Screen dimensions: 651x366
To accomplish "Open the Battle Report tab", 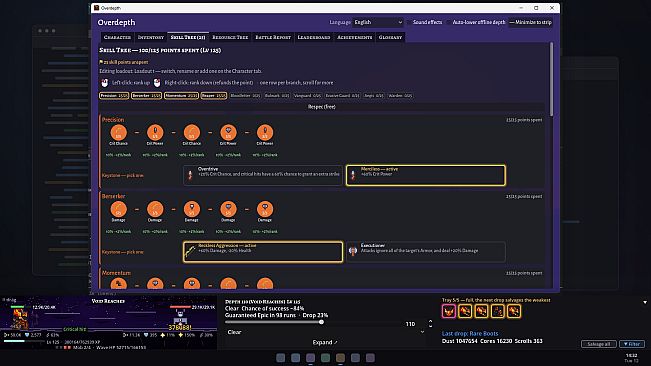I will pyautogui.click(x=273, y=37).
